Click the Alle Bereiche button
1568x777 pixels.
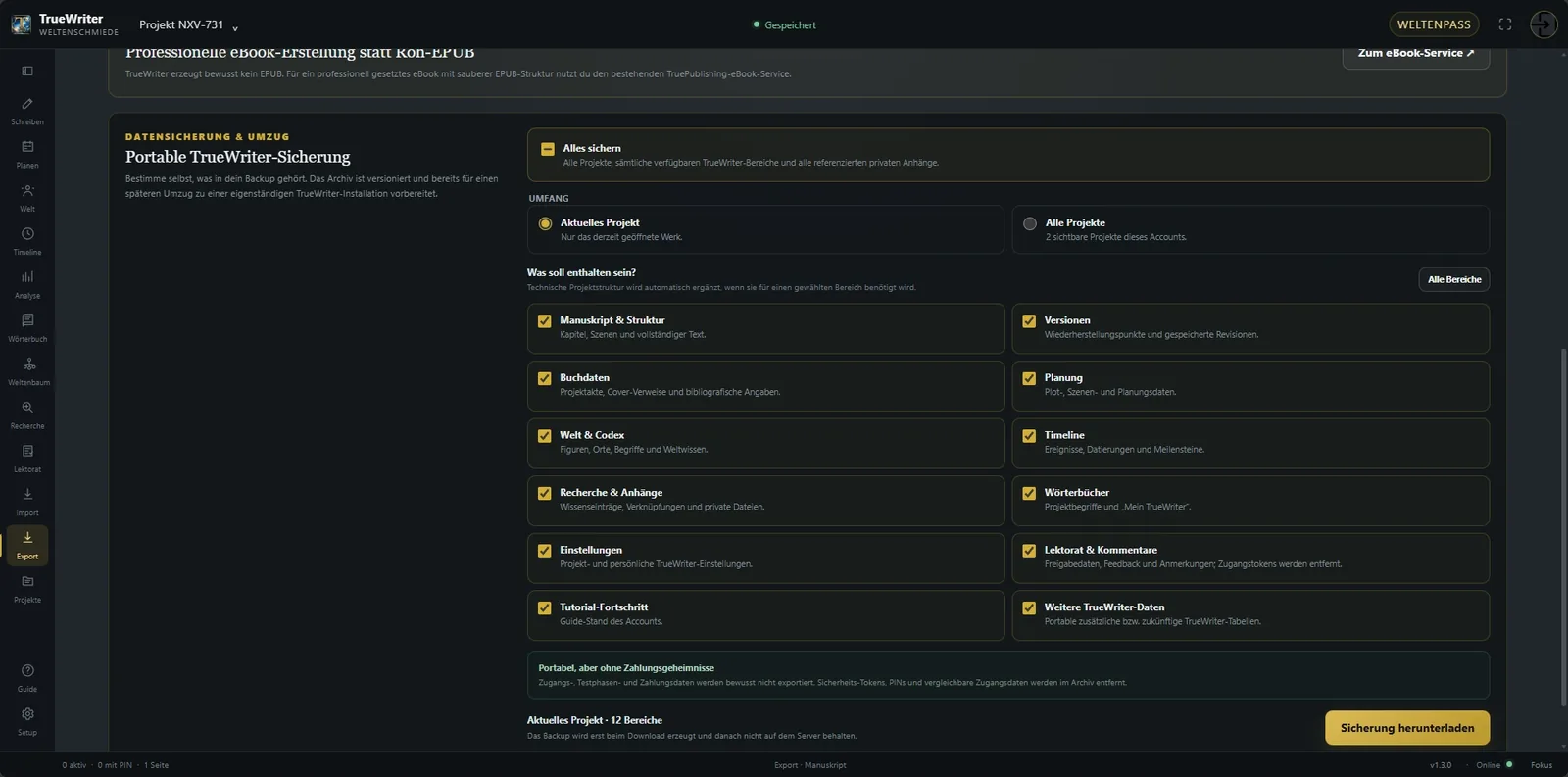(x=1454, y=279)
